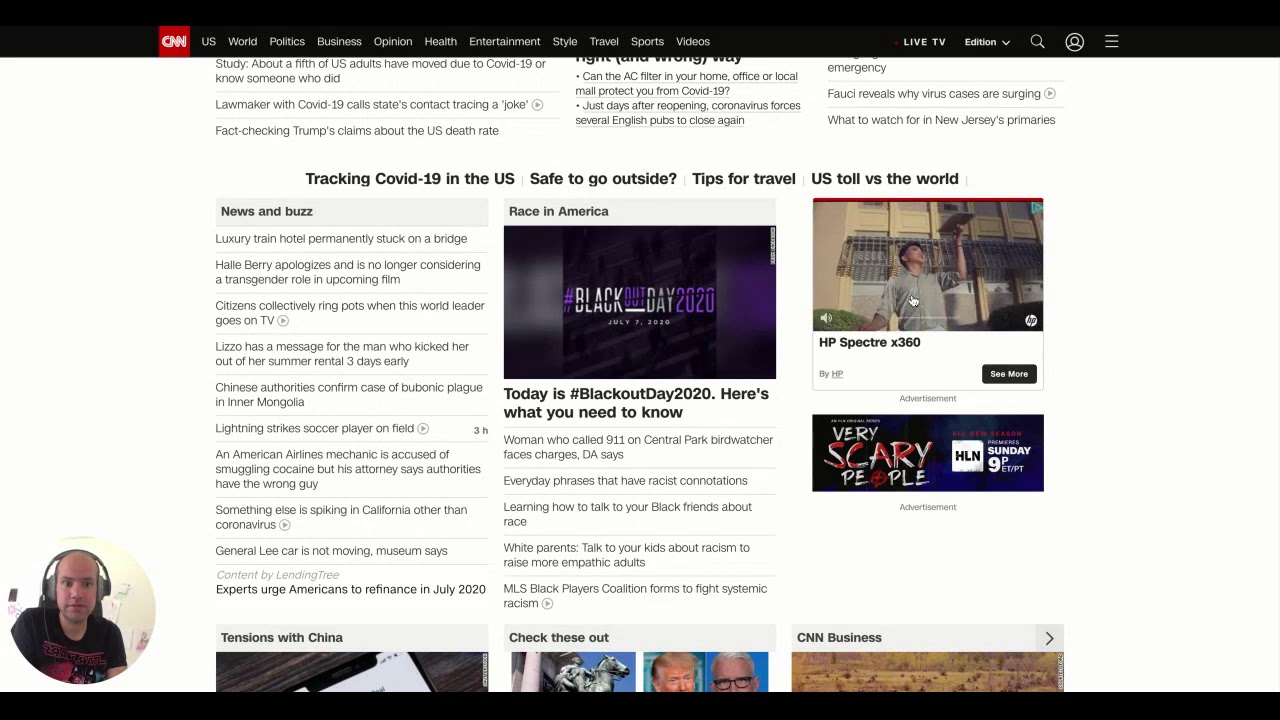Play video icon beside Fauci virus cases story
The height and width of the screenshot is (720, 1280).
point(1049,94)
